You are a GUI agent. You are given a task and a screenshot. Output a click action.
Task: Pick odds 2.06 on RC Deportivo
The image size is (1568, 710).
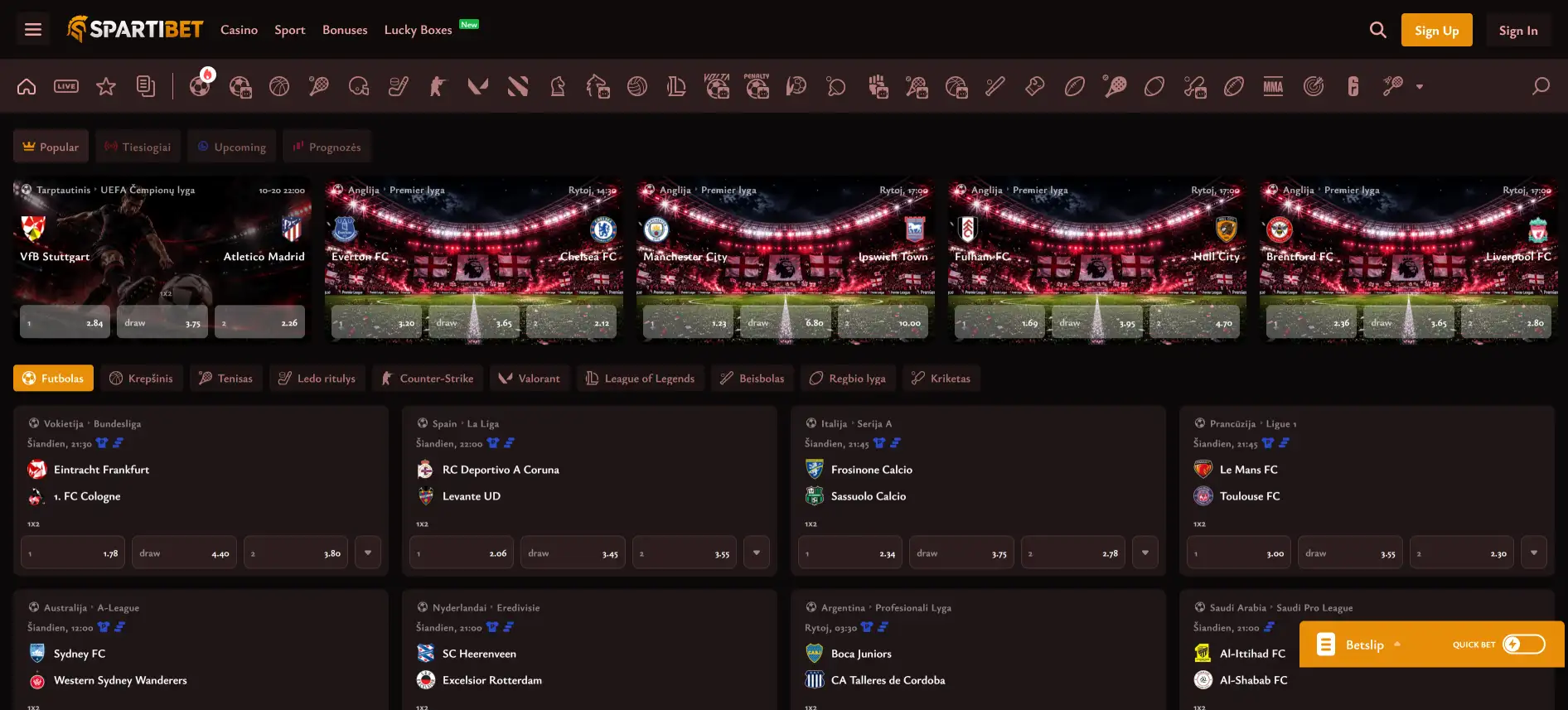pyautogui.click(x=462, y=553)
